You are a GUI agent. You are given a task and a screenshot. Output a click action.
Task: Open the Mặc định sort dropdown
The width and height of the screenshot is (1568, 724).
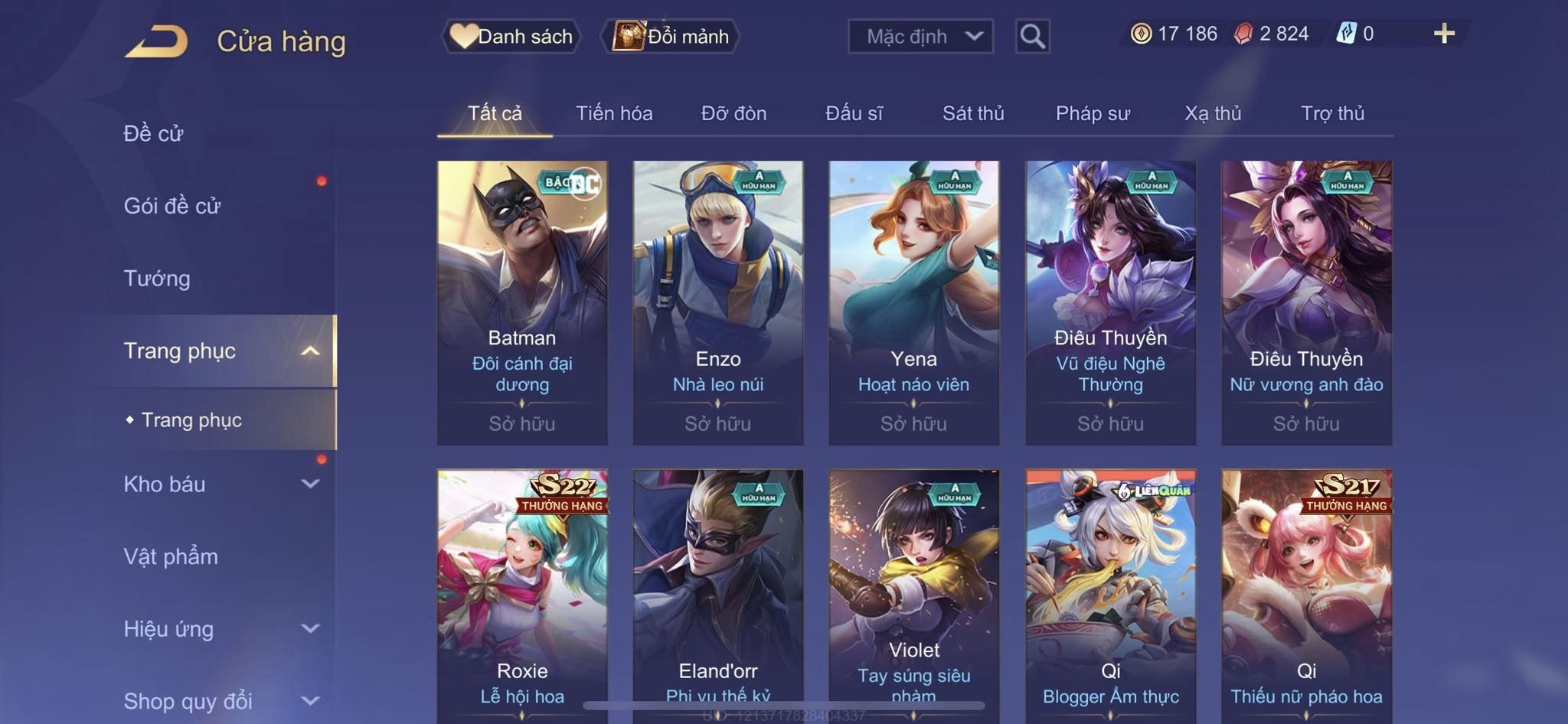coord(920,36)
